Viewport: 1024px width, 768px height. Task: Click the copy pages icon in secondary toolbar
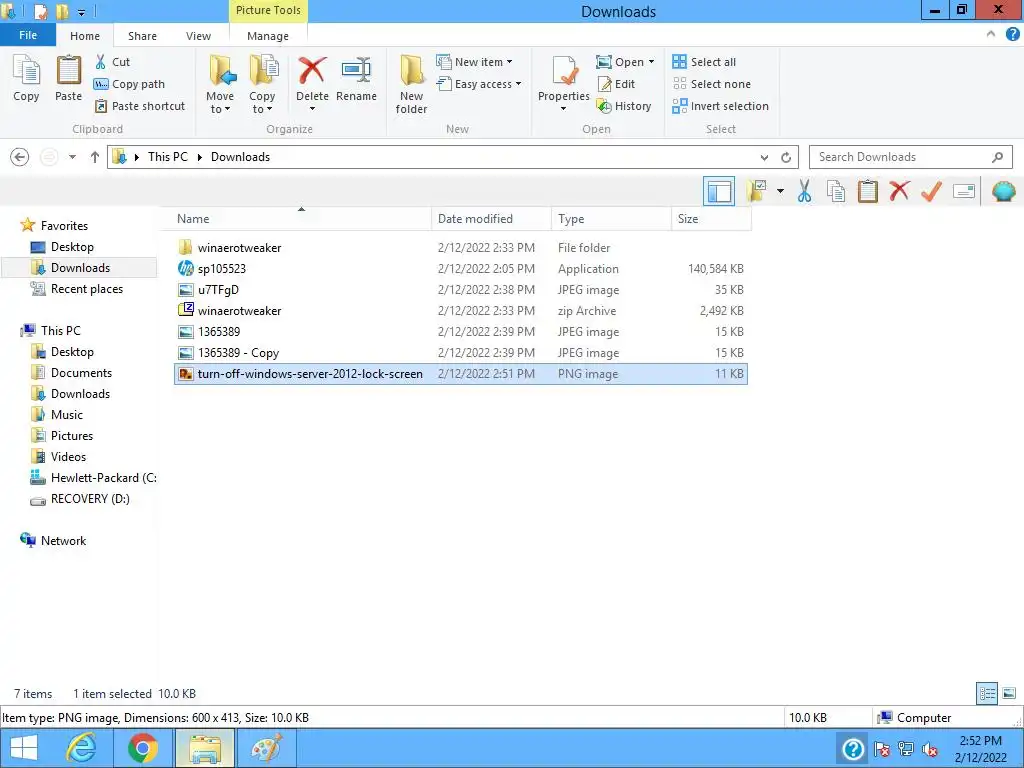click(x=836, y=191)
